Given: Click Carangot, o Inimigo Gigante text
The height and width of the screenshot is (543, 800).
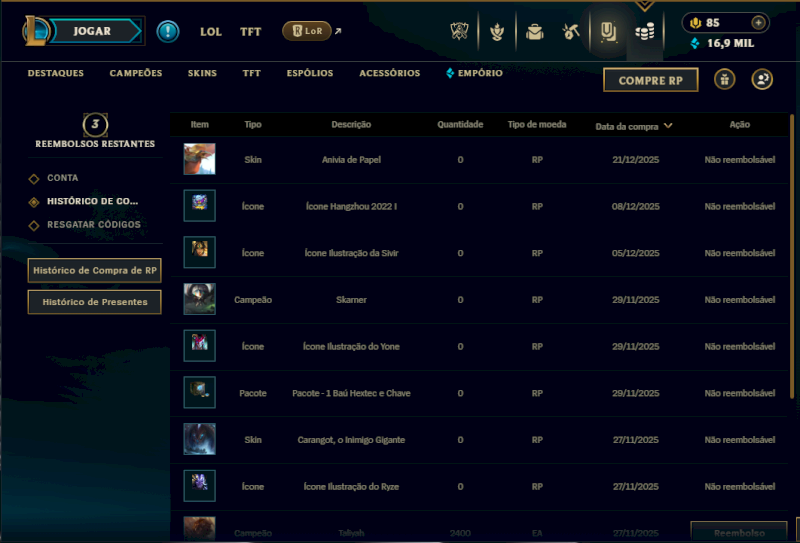Looking at the screenshot, I should point(351,440).
